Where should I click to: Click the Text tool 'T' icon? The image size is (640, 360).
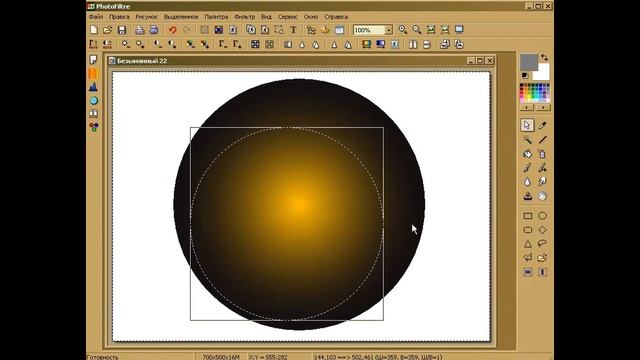pyautogui.click(x=293, y=30)
